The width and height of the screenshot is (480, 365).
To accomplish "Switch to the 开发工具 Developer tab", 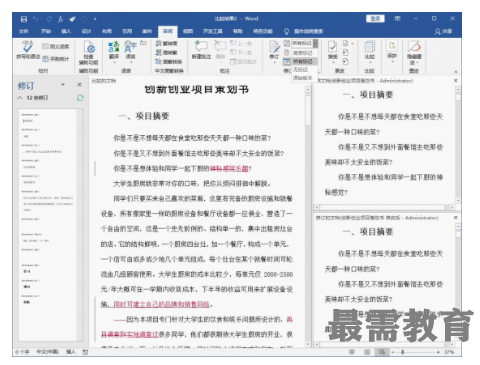I will [213, 31].
